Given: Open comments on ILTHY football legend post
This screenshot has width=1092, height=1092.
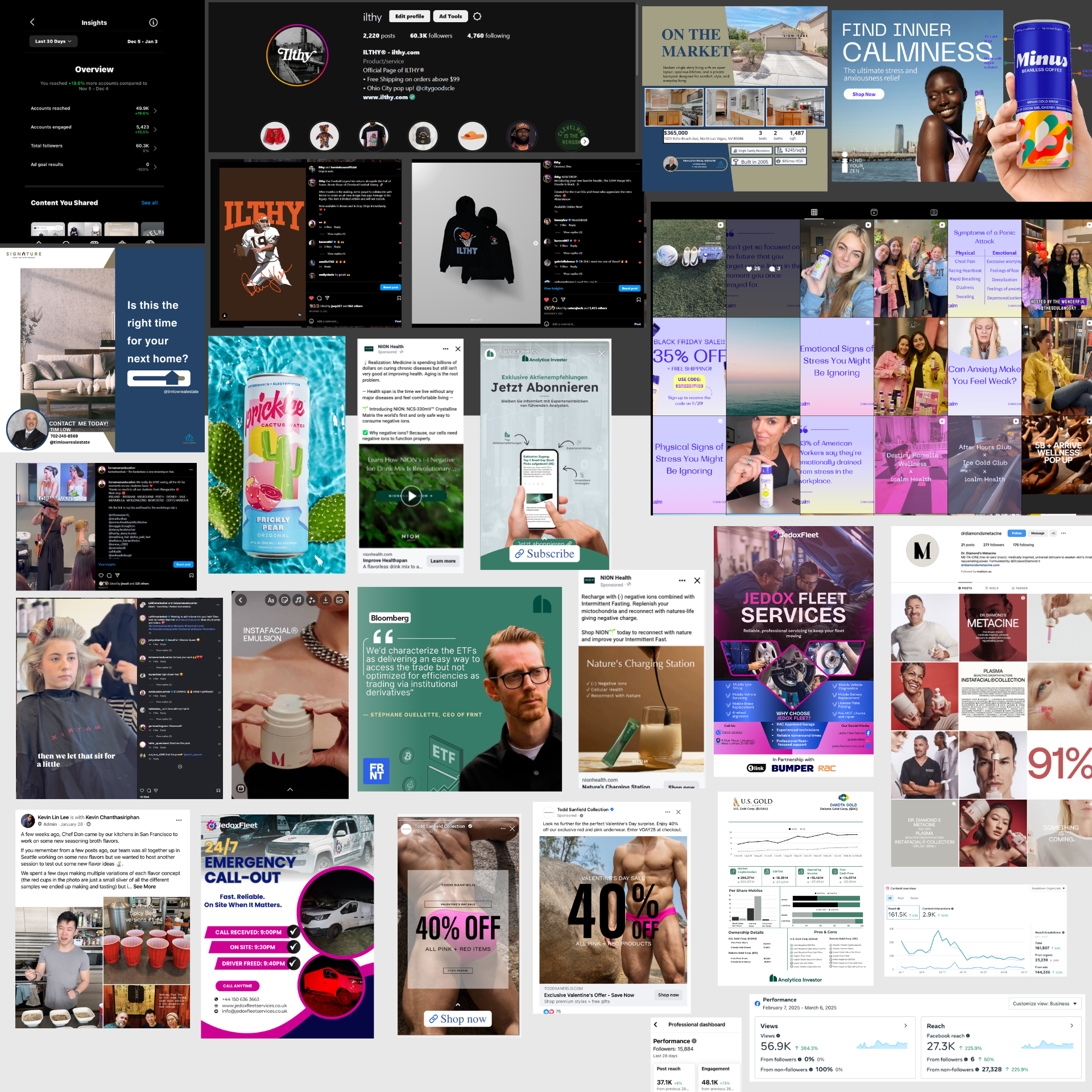Looking at the screenshot, I should pyautogui.click(x=319, y=298).
